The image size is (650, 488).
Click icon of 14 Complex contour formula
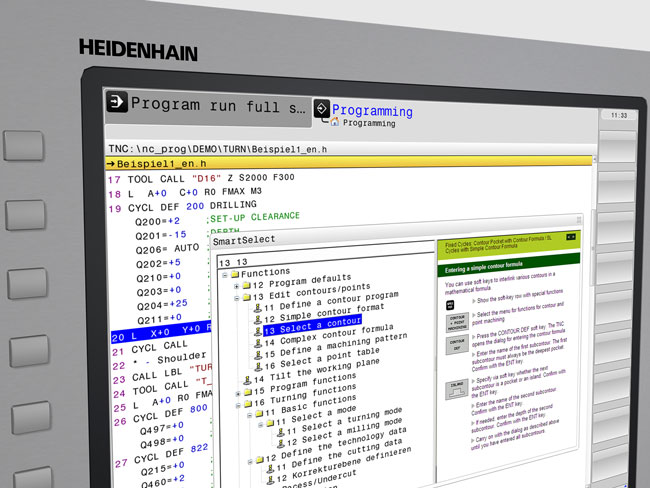(x=258, y=343)
